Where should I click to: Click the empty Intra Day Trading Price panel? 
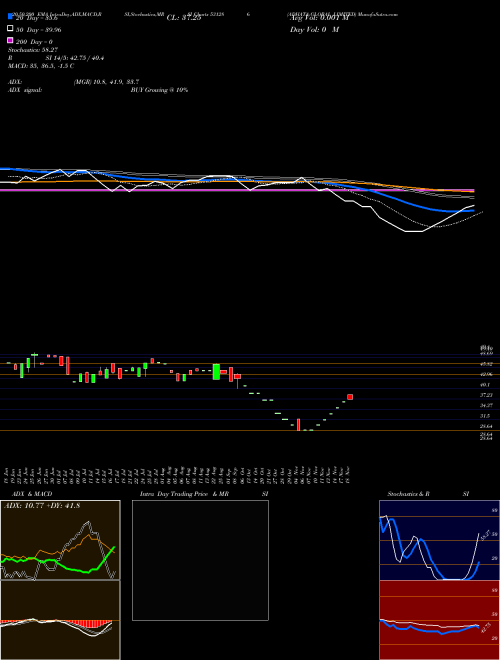click(x=200, y=560)
